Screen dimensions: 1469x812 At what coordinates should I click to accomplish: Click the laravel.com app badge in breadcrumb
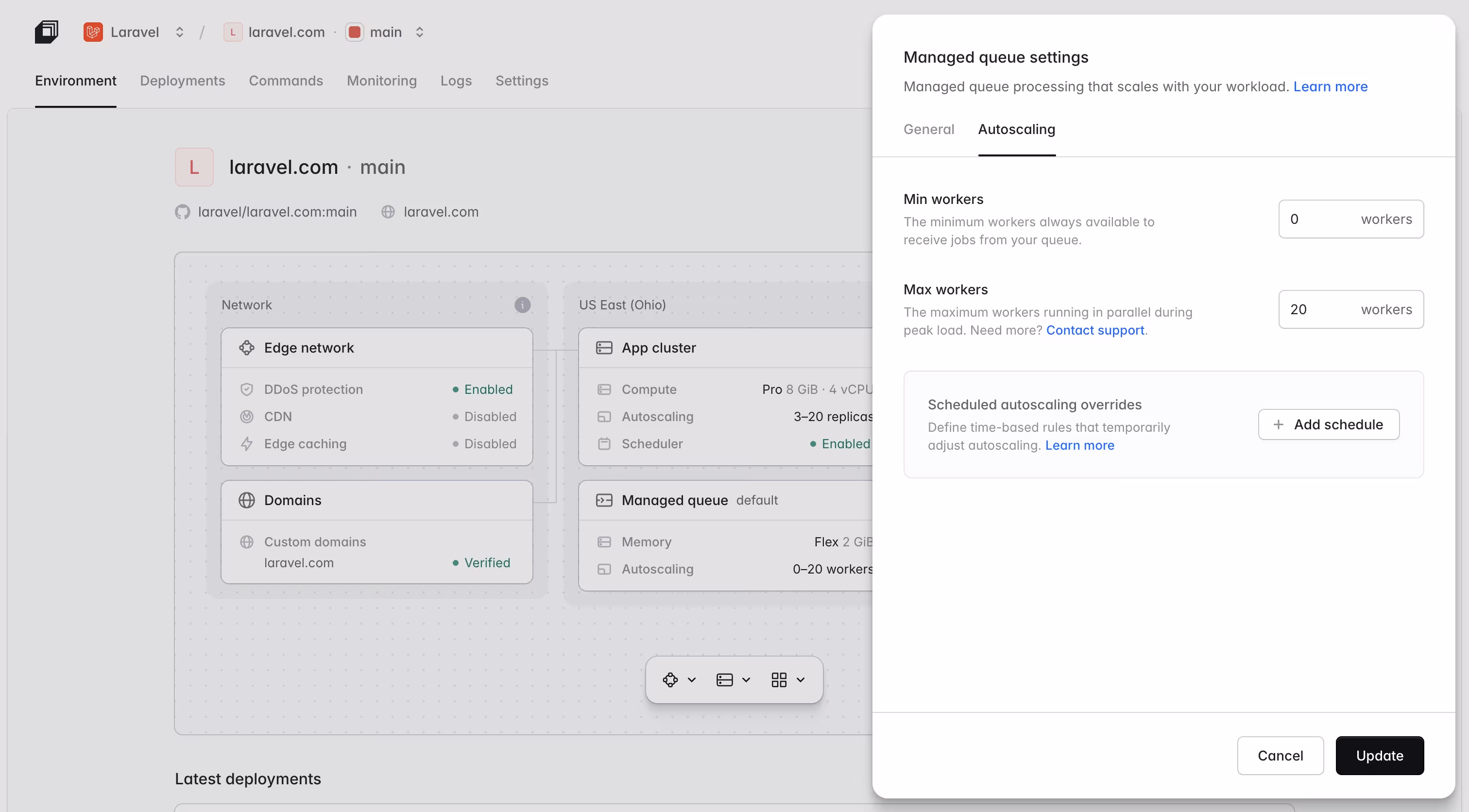233,32
